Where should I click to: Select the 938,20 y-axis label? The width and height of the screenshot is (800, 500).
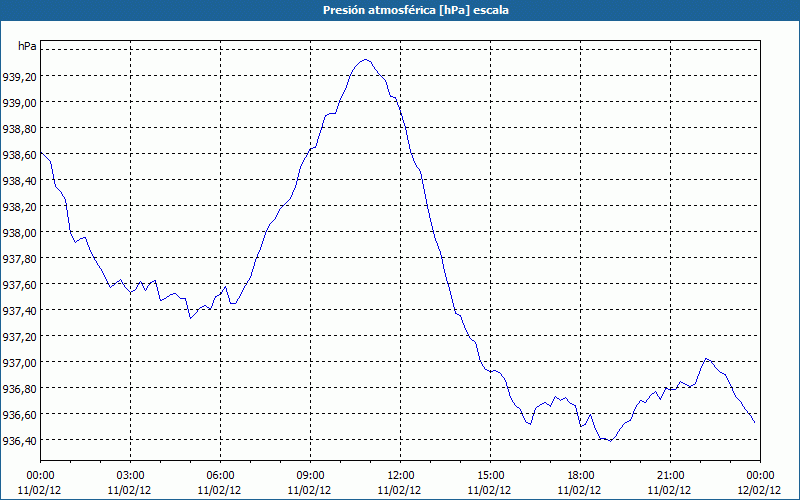(x=19, y=207)
